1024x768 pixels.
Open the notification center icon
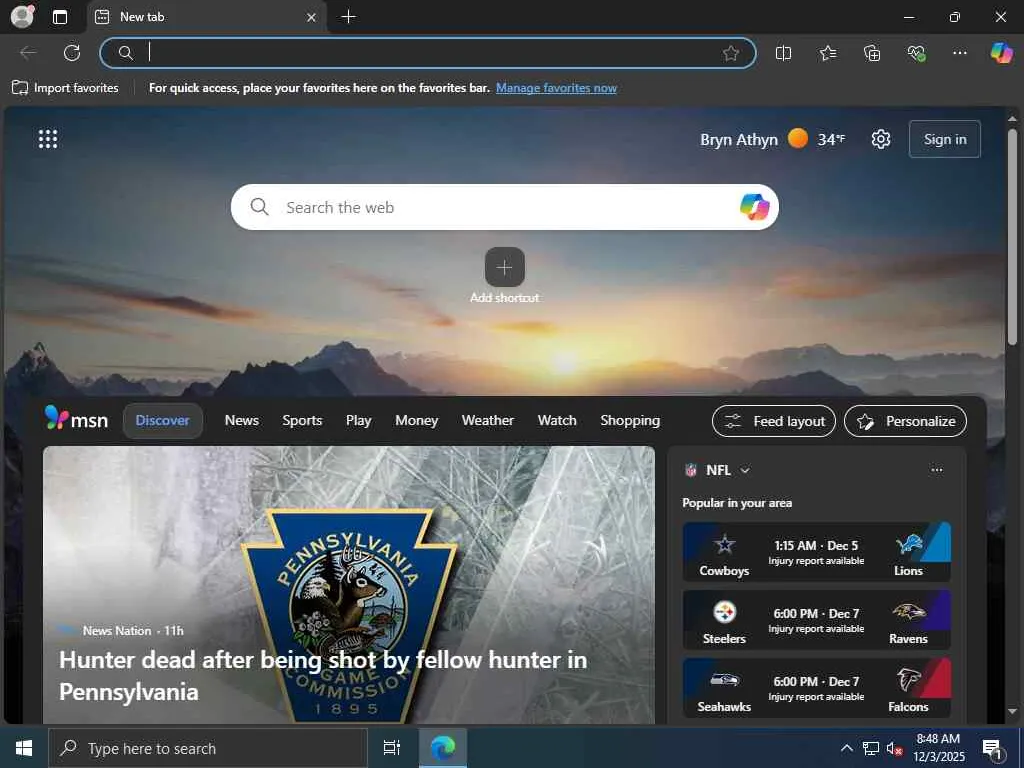(x=993, y=749)
